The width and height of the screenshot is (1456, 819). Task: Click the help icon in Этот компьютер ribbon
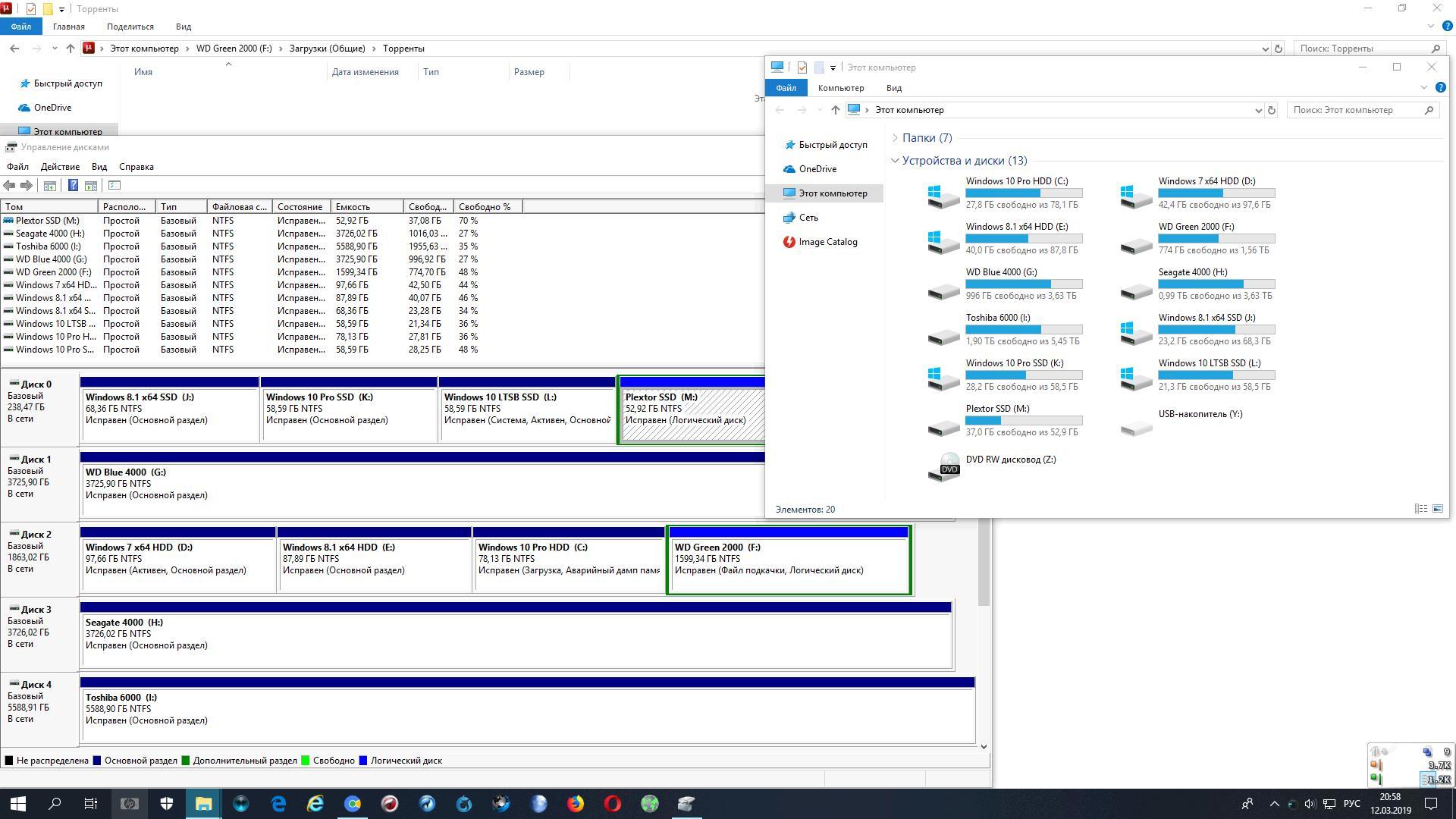point(1440,88)
